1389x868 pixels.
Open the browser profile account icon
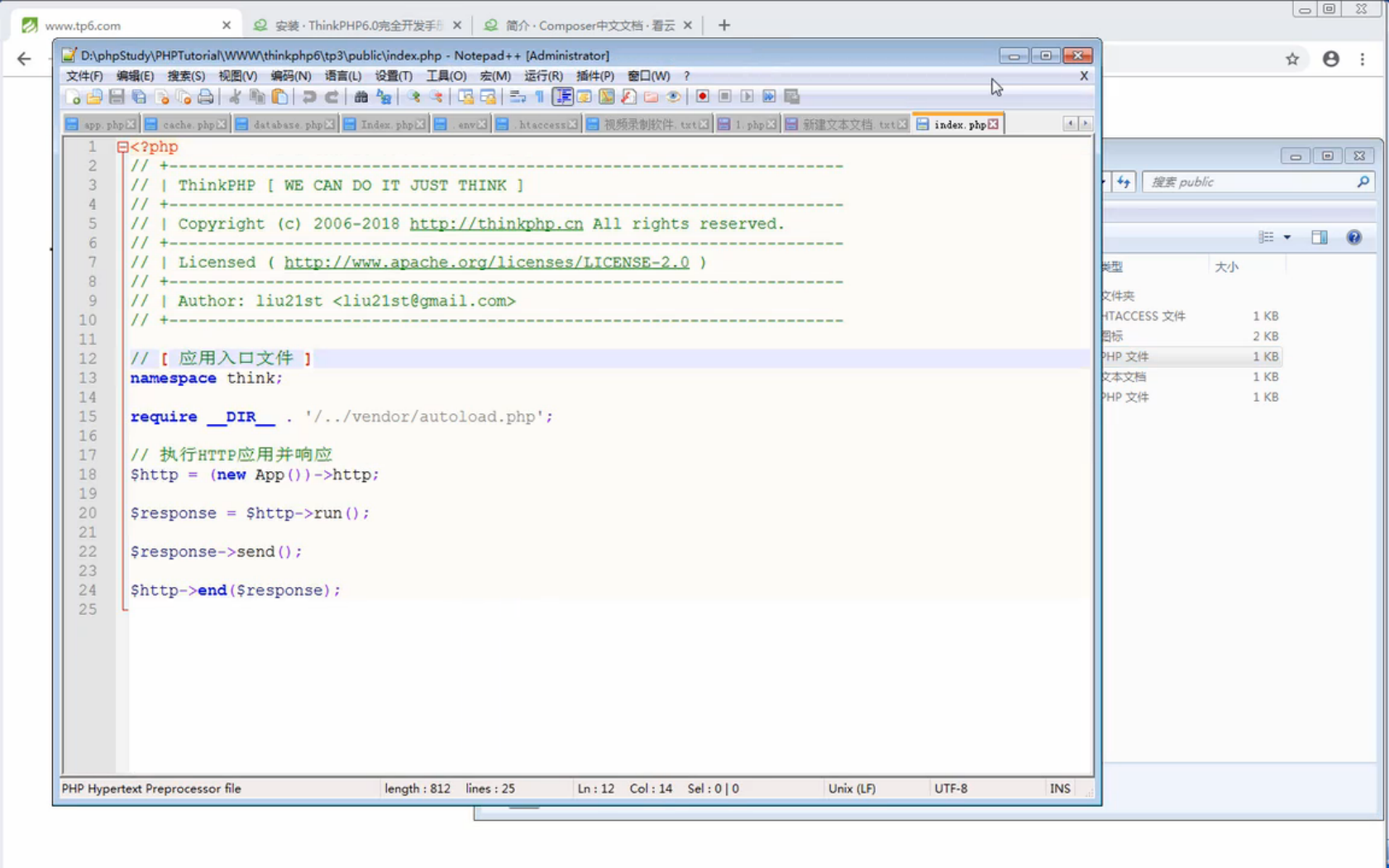pyautogui.click(x=1330, y=59)
